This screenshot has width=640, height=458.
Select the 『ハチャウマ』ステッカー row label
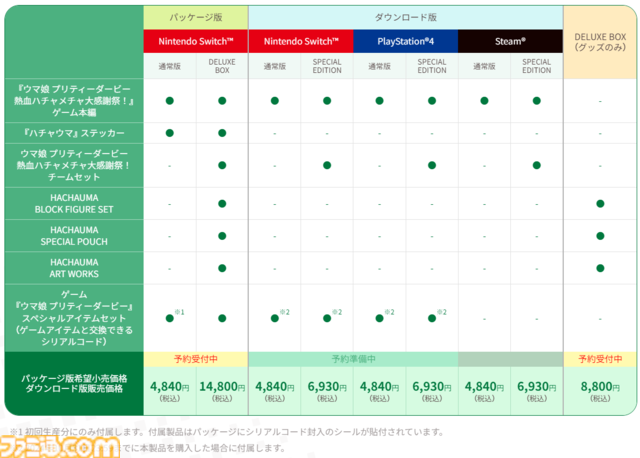click(x=74, y=133)
